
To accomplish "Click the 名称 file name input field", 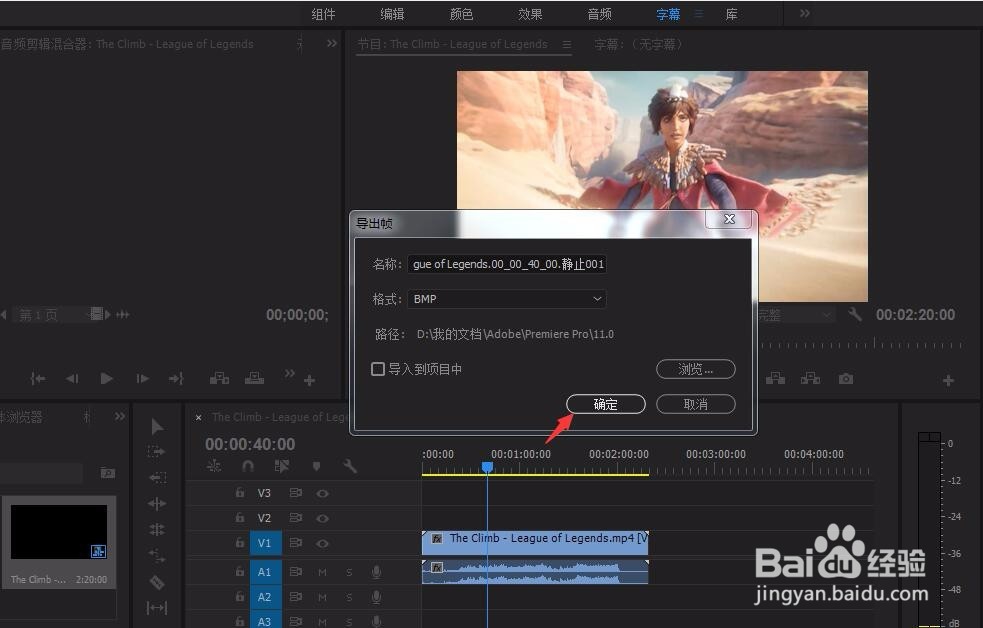I will point(507,264).
